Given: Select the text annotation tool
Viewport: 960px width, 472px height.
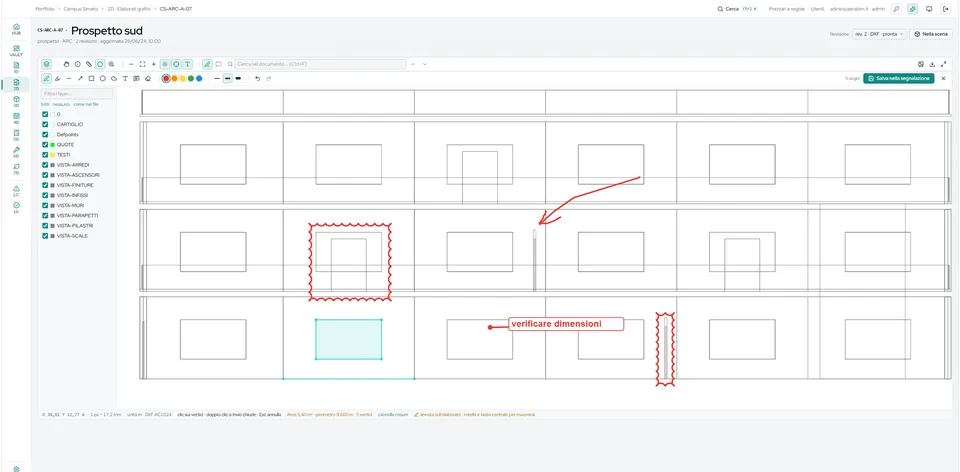Looking at the screenshot, I should 125,78.
